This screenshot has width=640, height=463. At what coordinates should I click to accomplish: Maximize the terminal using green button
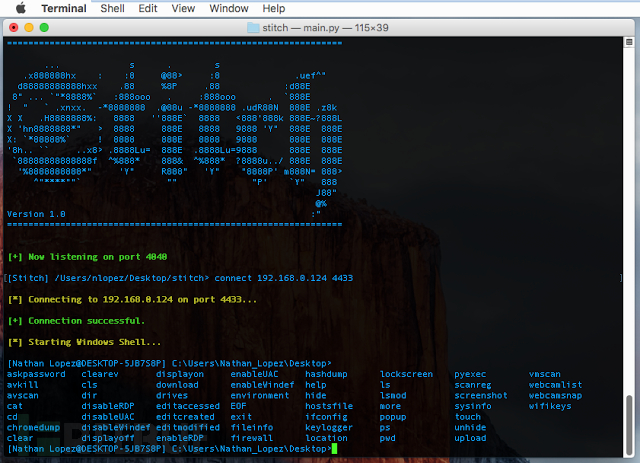[44, 27]
